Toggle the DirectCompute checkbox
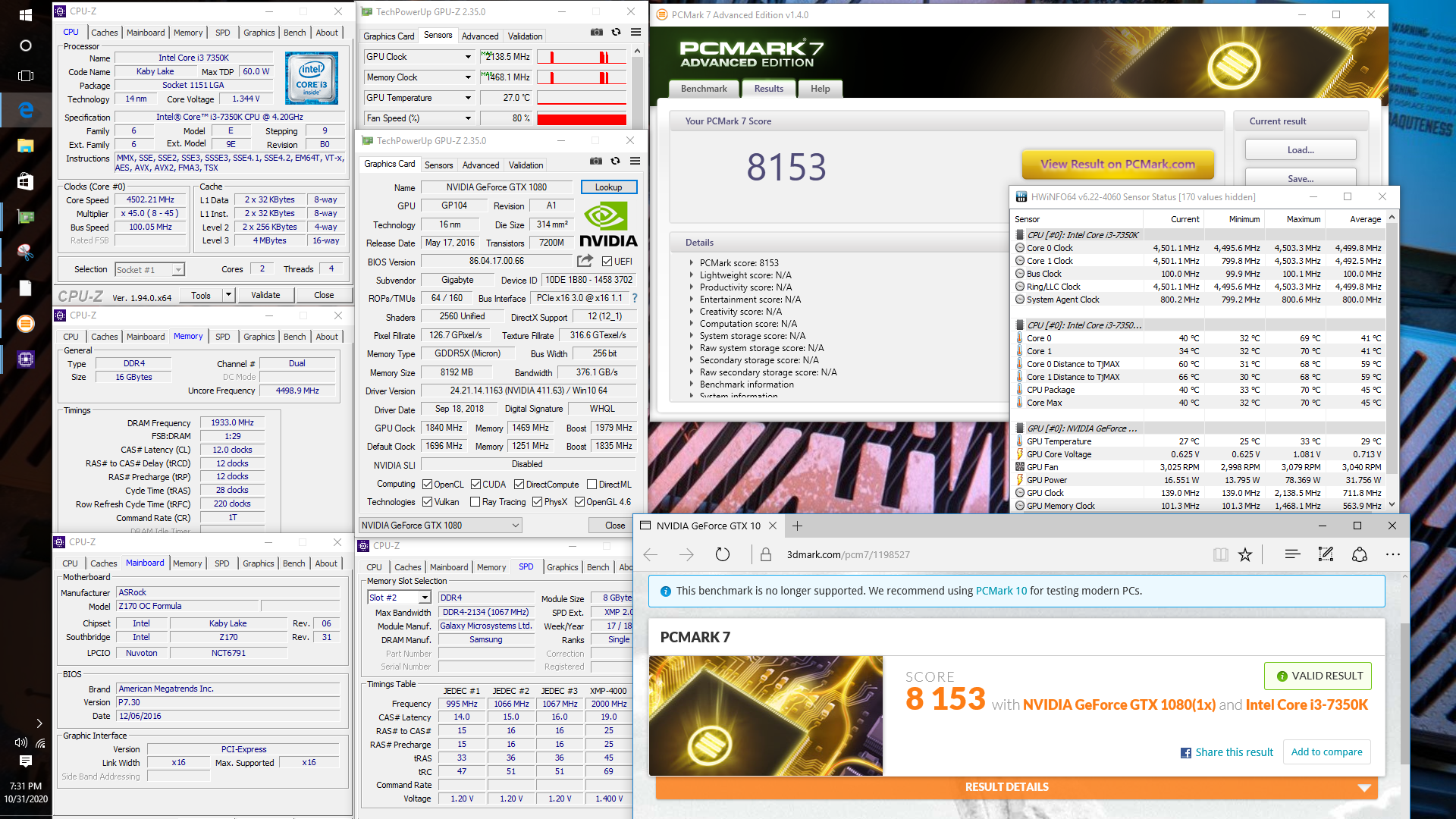This screenshot has height=819, width=1456. point(519,485)
